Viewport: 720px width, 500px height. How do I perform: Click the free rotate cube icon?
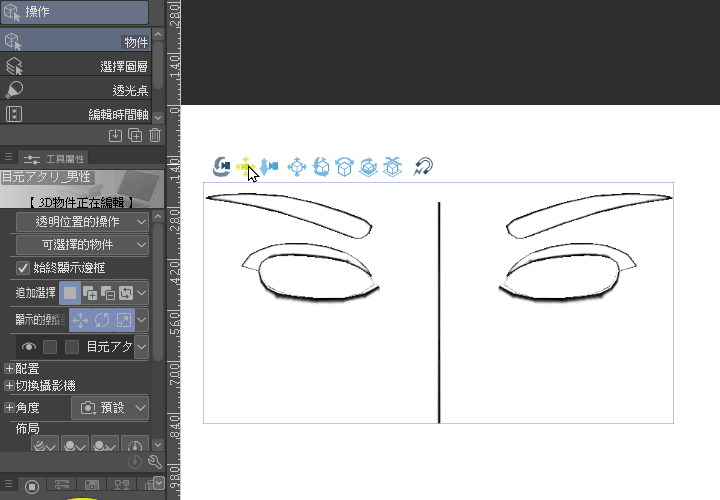(321, 166)
